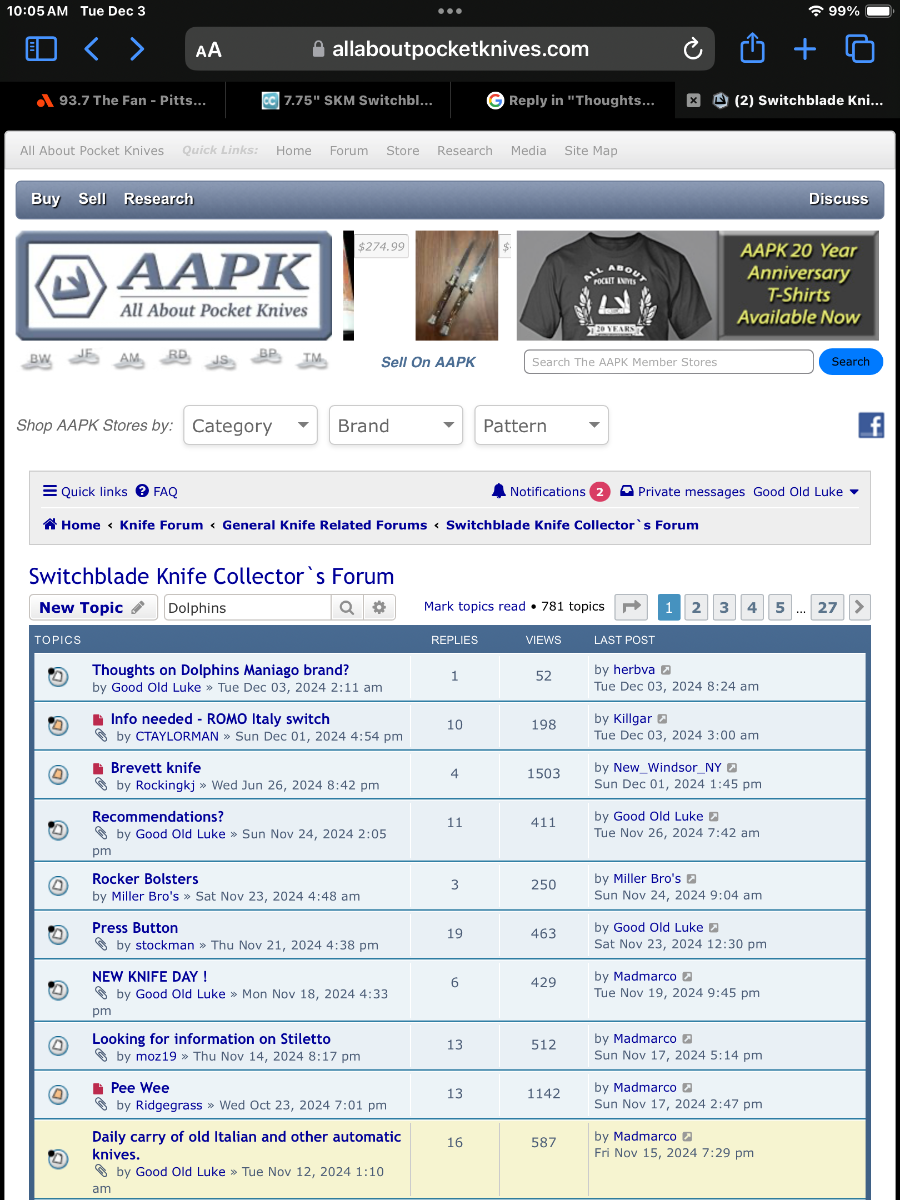Open a new tab with plus icon
Viewport: 900px width, 1200px height.
pyautogui.click(x=805, y=49)
